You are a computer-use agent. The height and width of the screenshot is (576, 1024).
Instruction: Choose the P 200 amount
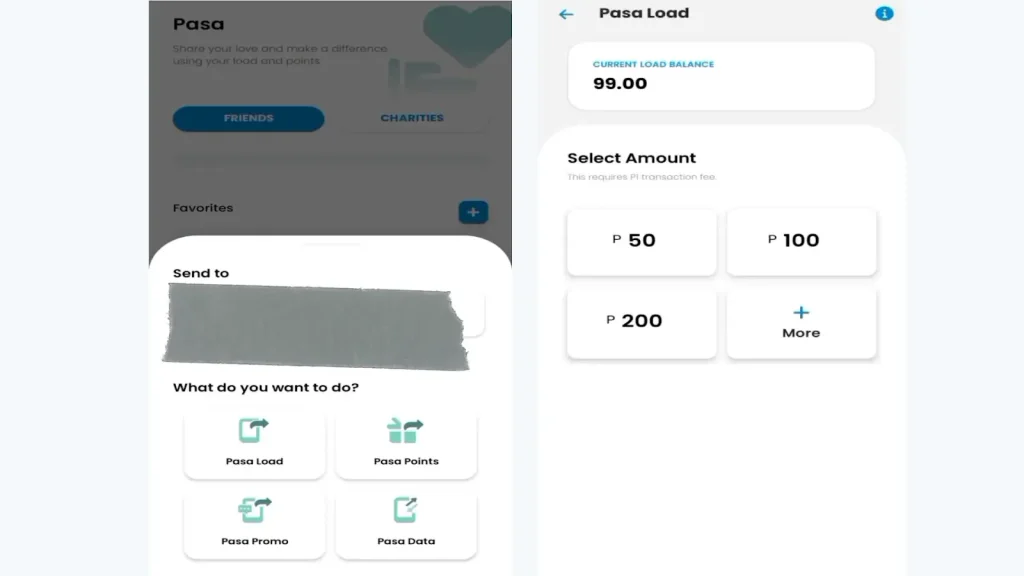point(641,322)
